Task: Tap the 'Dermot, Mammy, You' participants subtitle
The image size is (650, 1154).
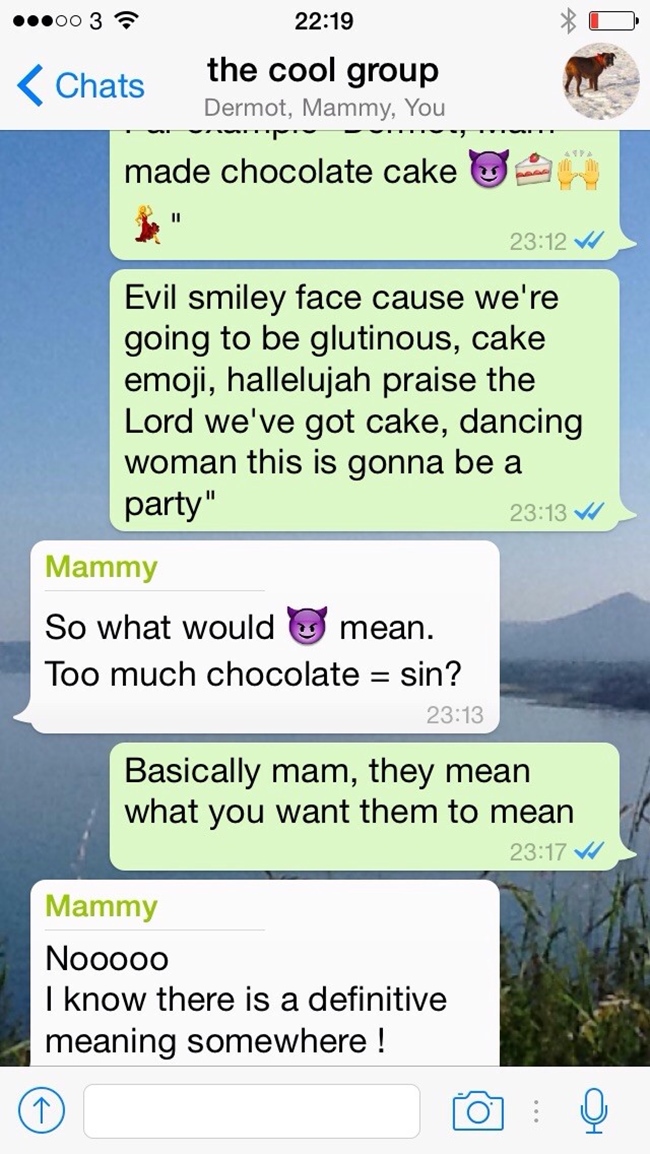Action: click(x=324, y=108)
